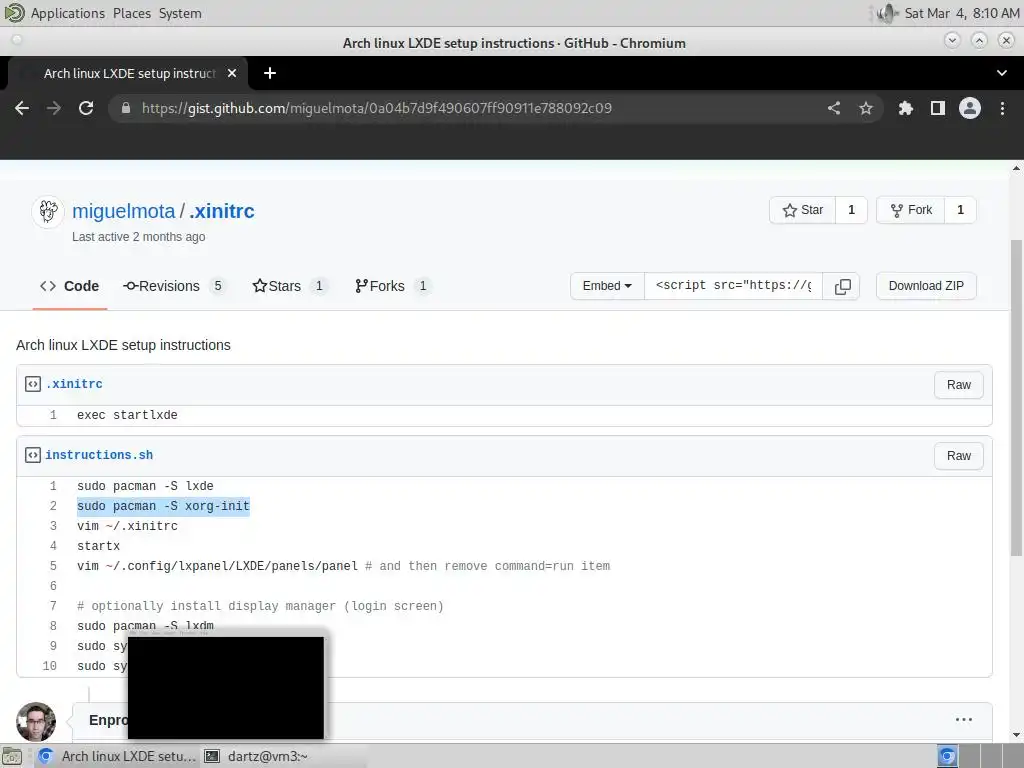Viewport: 1024px width, 768px height.
Task: Open Chromium three-dot menu
Action: [x=1002, y=108]
